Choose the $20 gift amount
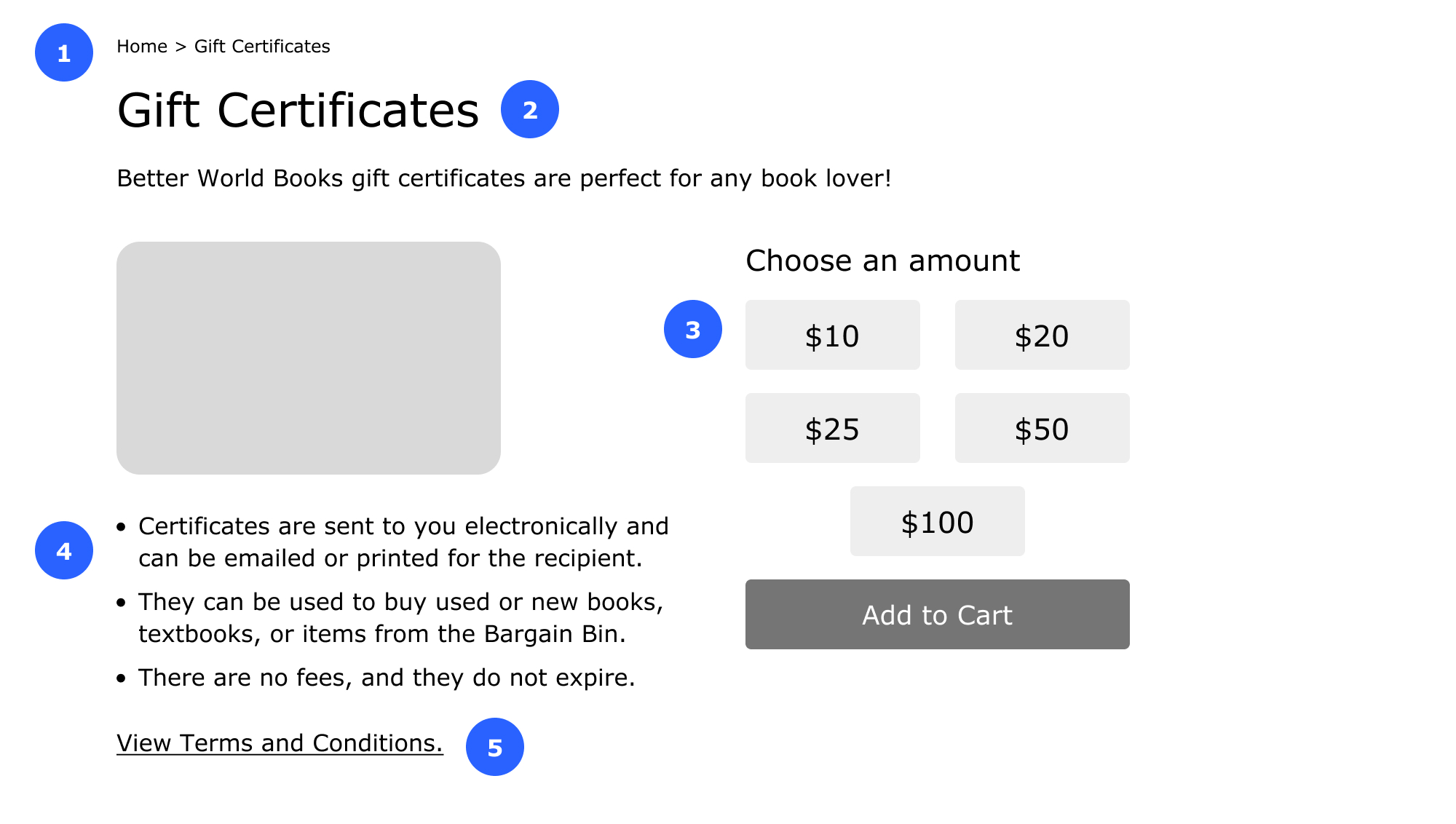1456x824 pixels. [1042, 335]
